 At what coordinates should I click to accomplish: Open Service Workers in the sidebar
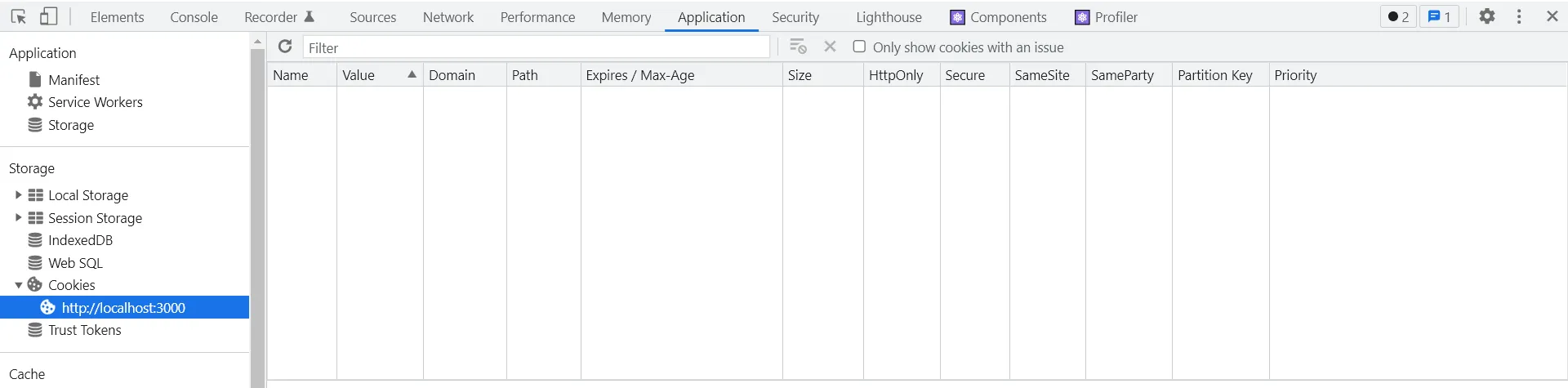pos(95,102)
